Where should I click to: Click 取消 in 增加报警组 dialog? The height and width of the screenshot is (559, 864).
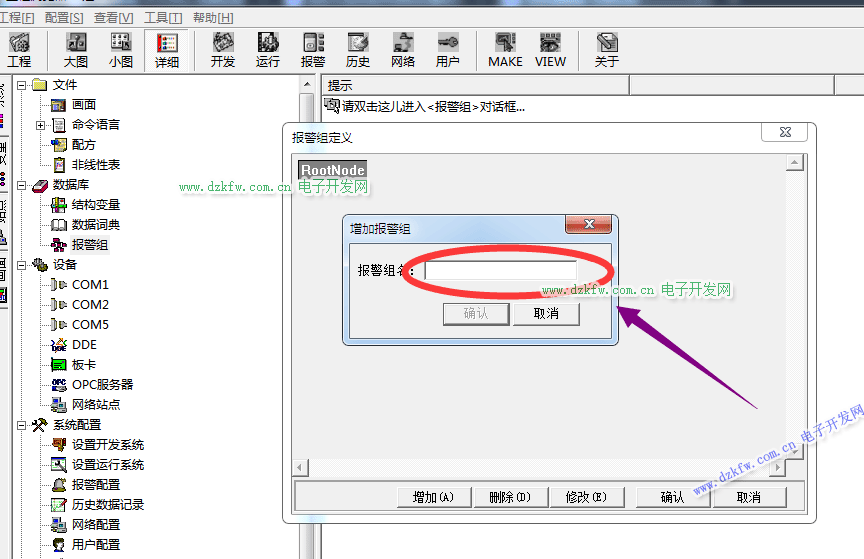pyautogui.click(x=546, y=314)
